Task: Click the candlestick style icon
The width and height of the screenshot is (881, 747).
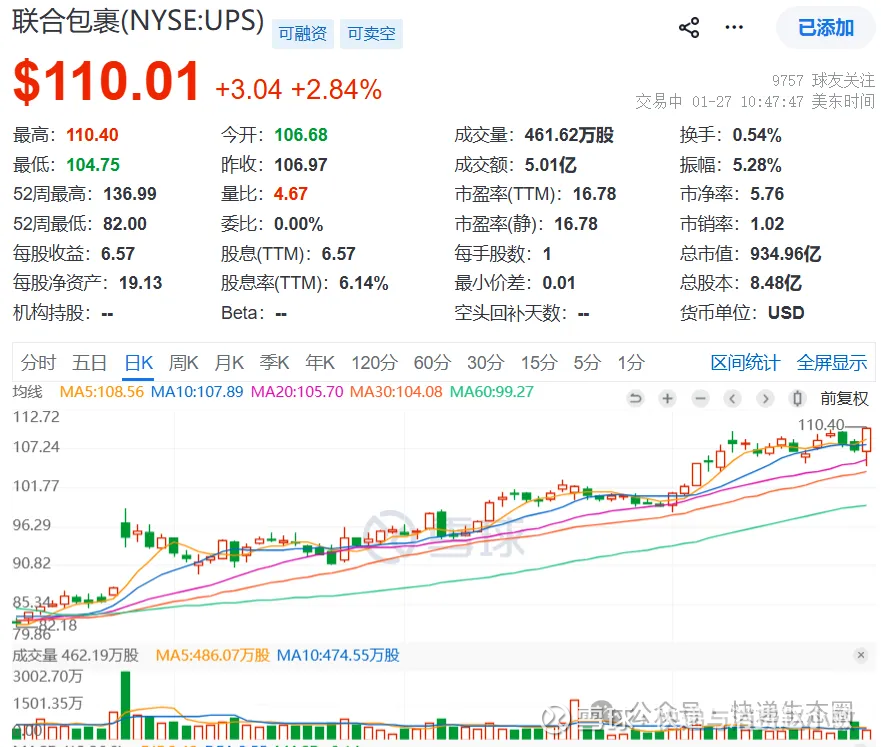Action: 797,399
